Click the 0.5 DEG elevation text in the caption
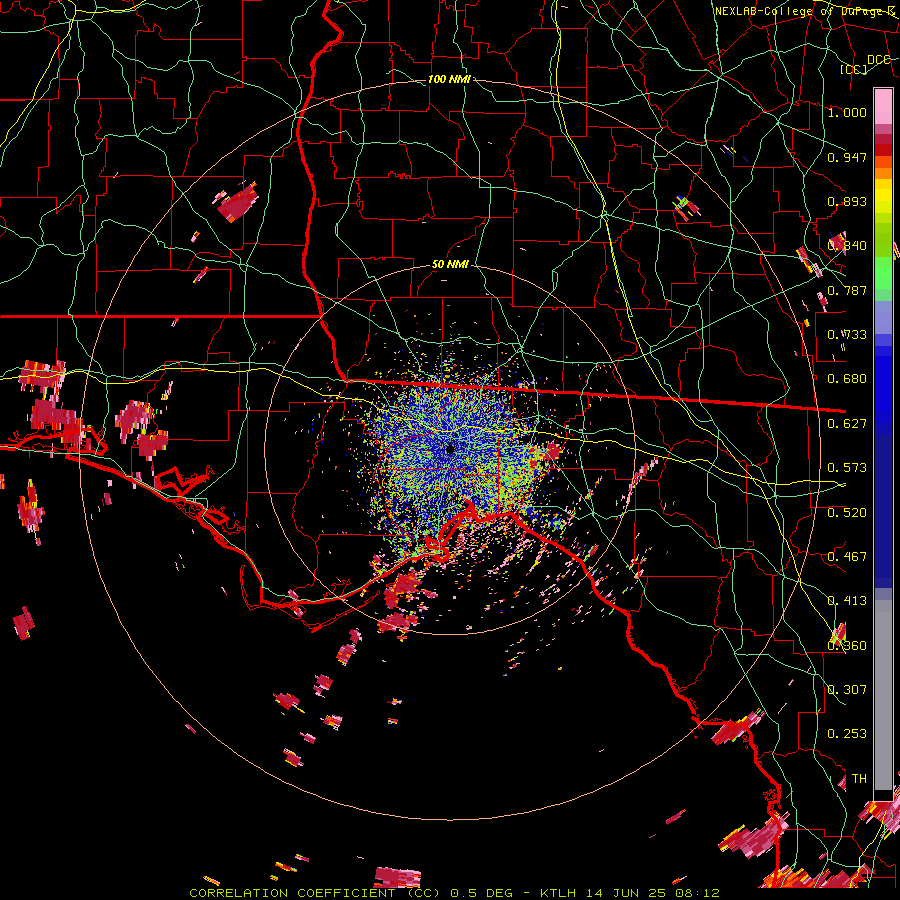The width and height of the screenshot is (900, 900). [x=482, y=893]
